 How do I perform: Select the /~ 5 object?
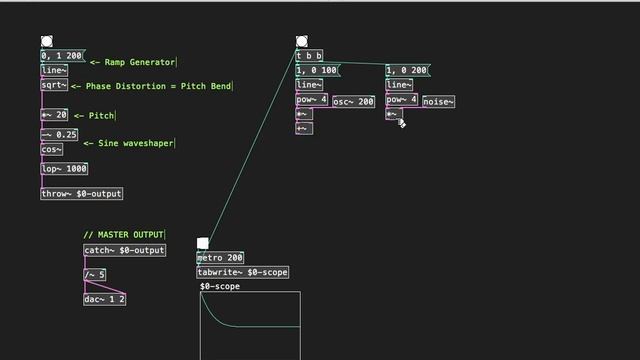tap(94, 275)
